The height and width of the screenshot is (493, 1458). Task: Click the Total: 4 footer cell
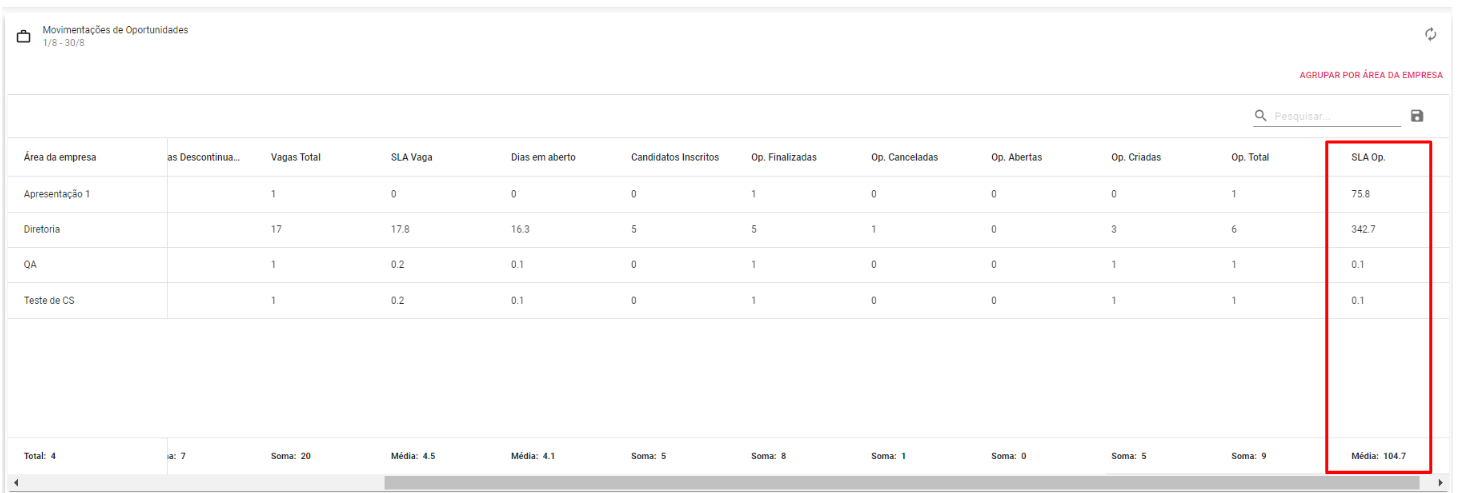(40, 456)
